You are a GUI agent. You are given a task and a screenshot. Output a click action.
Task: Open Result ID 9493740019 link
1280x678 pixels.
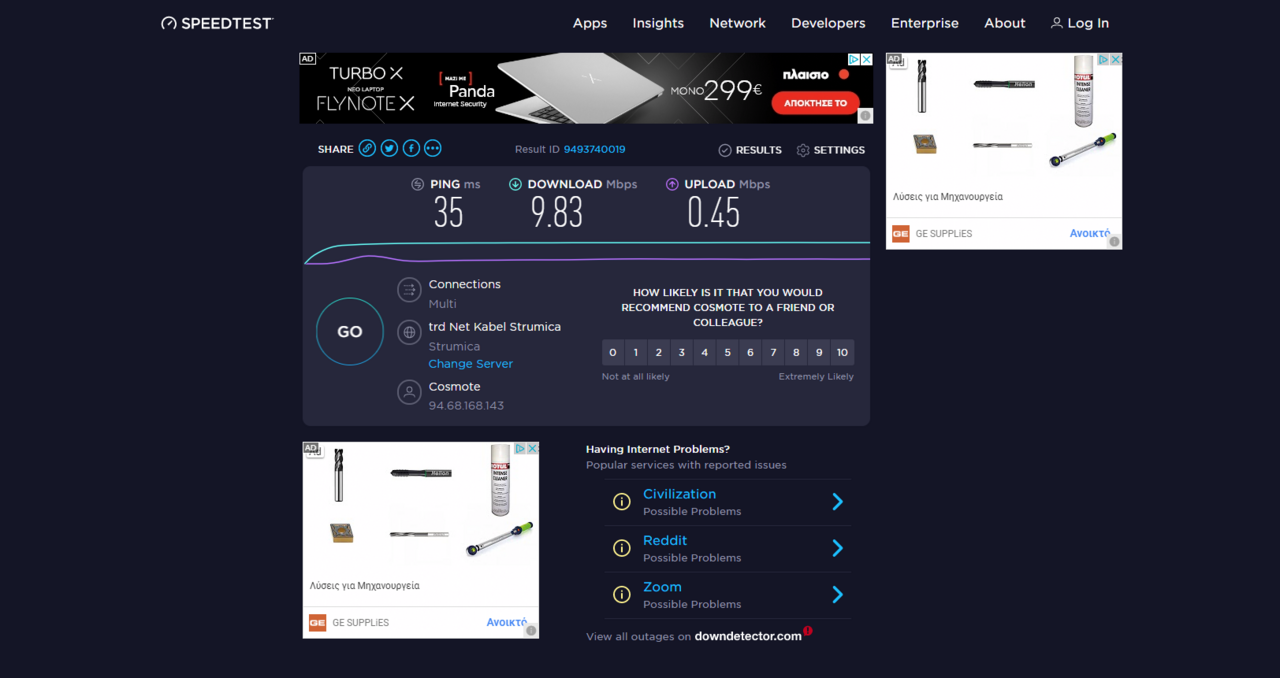pyautogui.click(x=594, y=149)
